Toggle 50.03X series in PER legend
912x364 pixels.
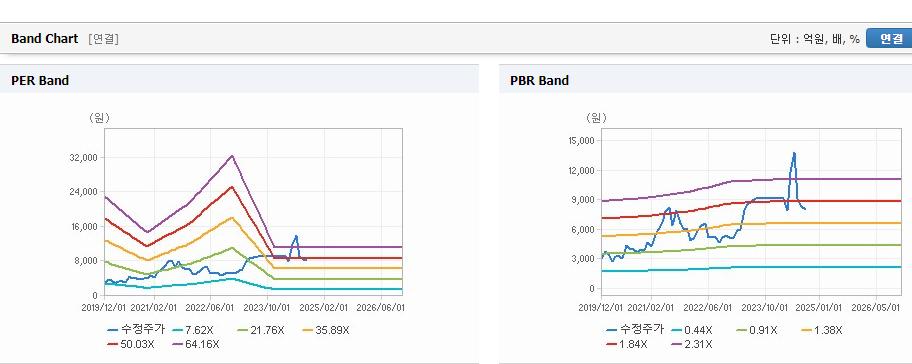(131, 344)
